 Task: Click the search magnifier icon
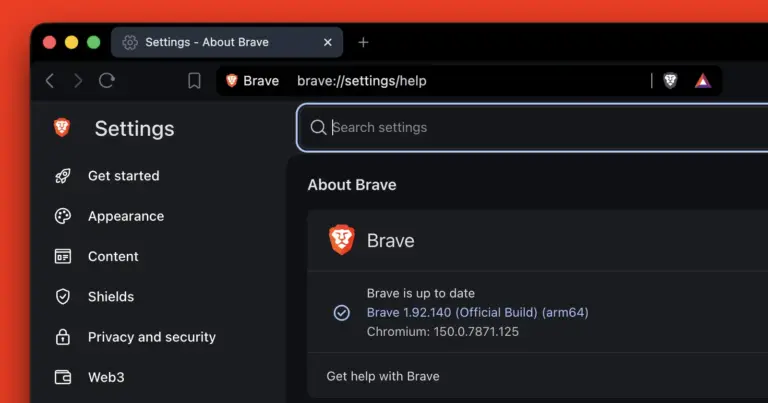[x=318, y=127]
